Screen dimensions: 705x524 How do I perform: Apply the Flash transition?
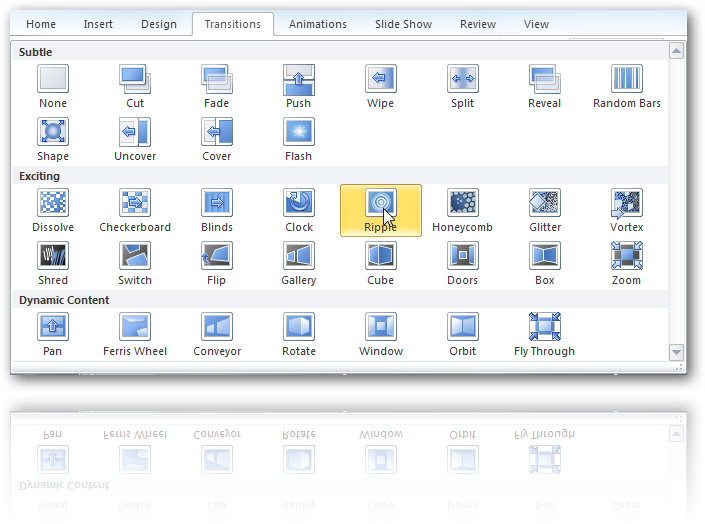coord(299,139)
